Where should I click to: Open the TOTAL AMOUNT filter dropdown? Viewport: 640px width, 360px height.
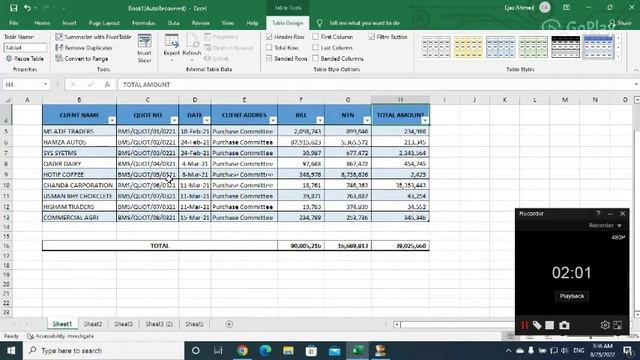coord(425,120)
